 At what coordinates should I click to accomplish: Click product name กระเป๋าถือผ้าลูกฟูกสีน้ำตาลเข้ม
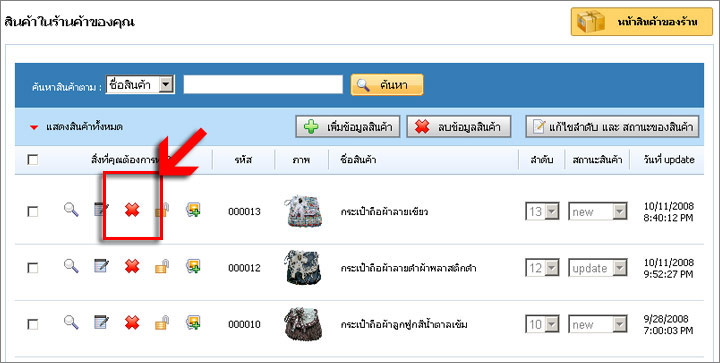(x=404, y=324)
